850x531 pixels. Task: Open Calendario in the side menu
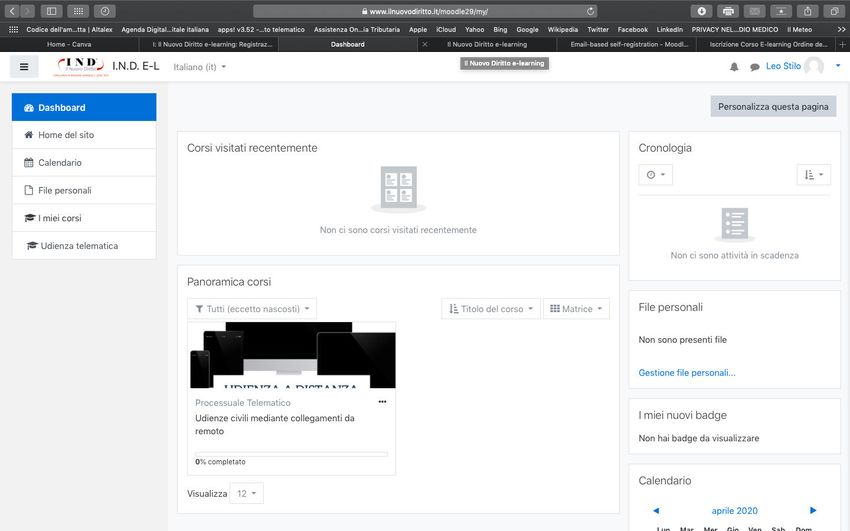click(84, 163)
